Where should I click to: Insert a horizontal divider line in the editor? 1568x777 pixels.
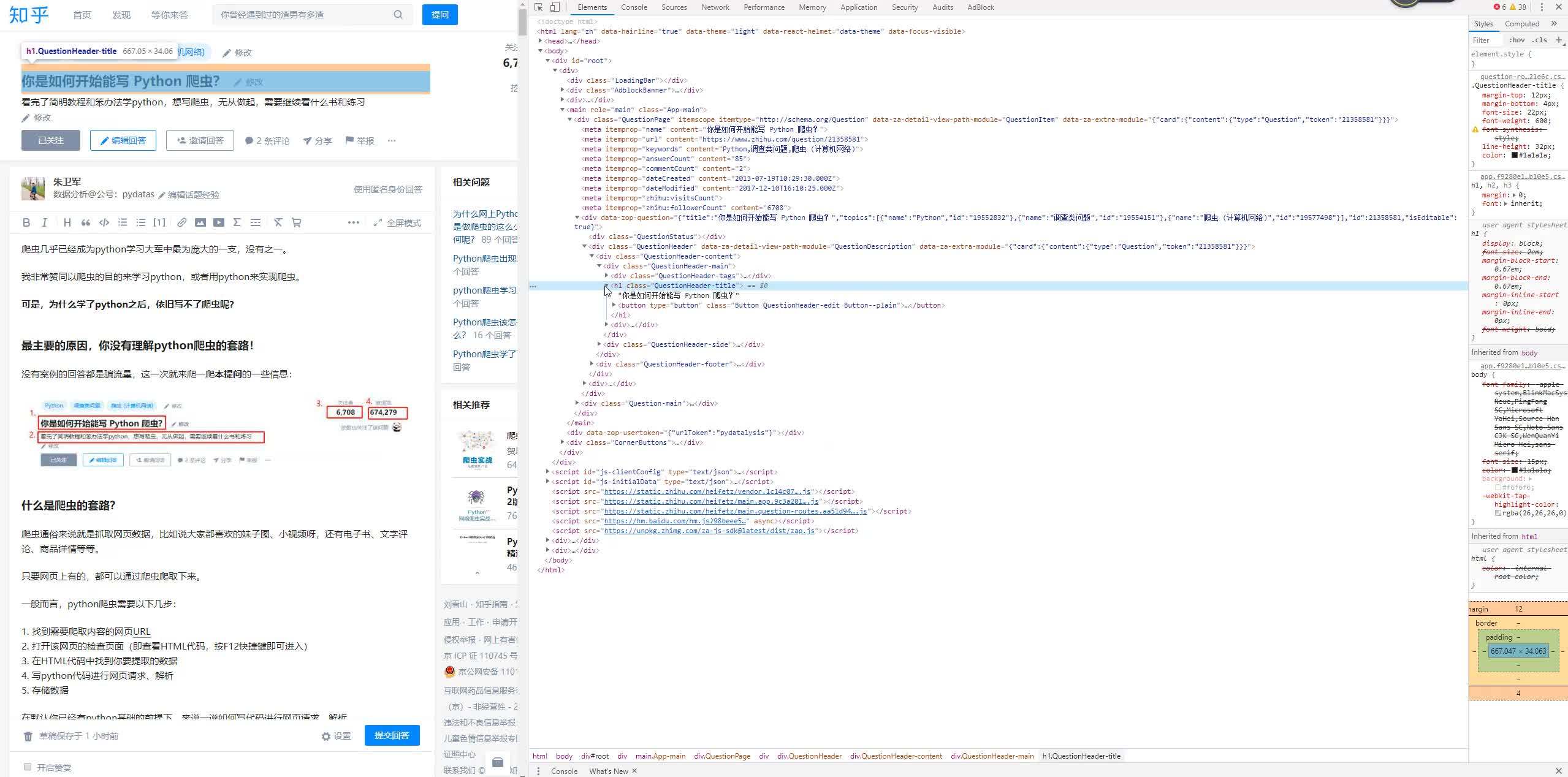tap(256, 222)
